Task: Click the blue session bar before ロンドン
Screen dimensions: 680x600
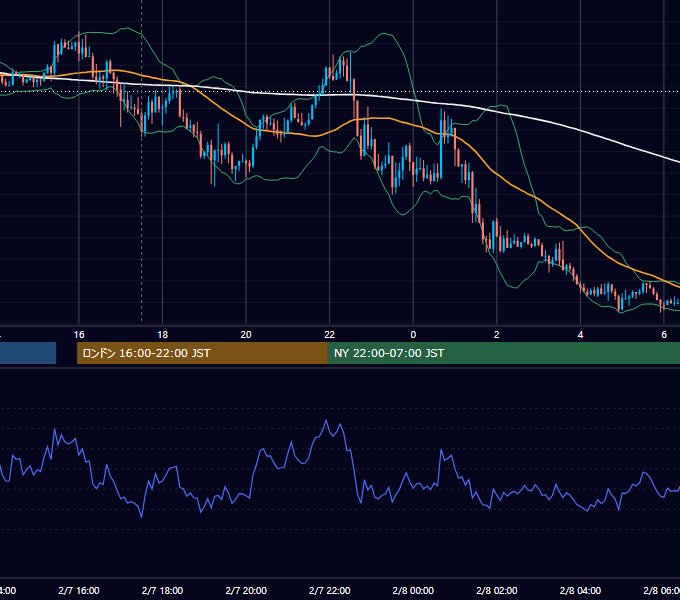Action: tap(28, 353)
